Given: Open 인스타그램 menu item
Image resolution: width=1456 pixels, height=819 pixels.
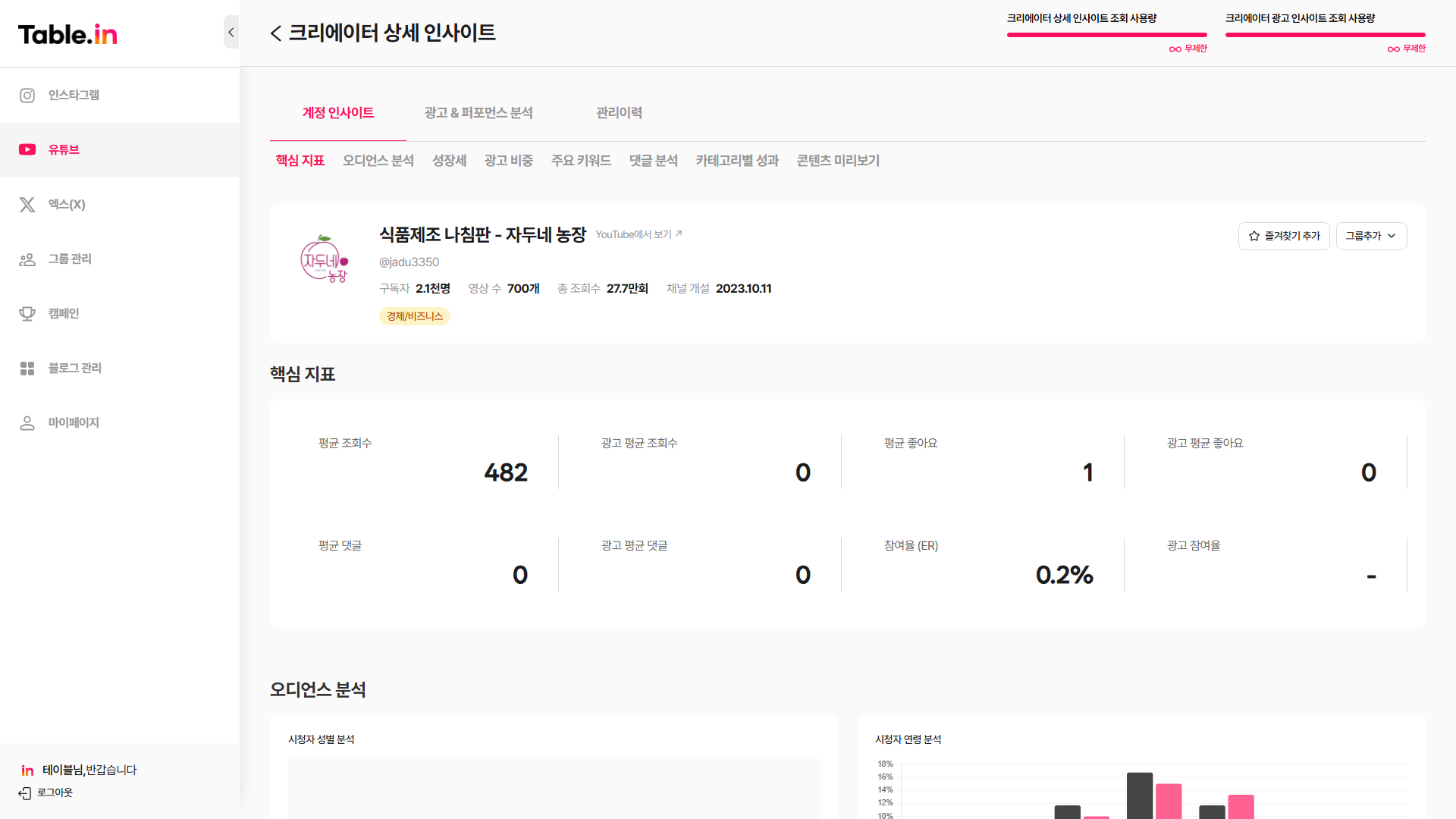Looking at the screenshot, I should [120, 96].
